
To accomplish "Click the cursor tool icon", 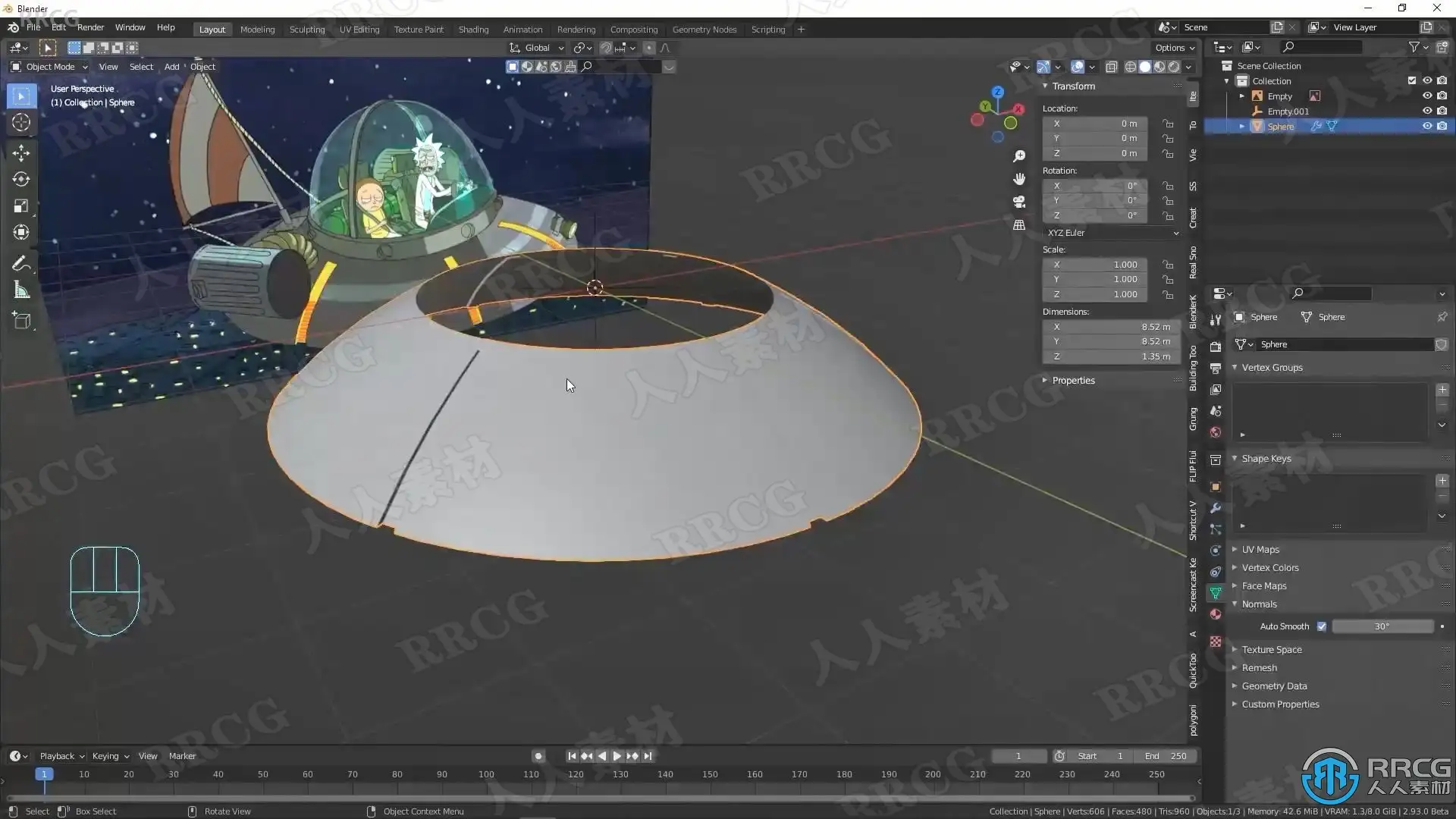I will click(x=21, y=122).
